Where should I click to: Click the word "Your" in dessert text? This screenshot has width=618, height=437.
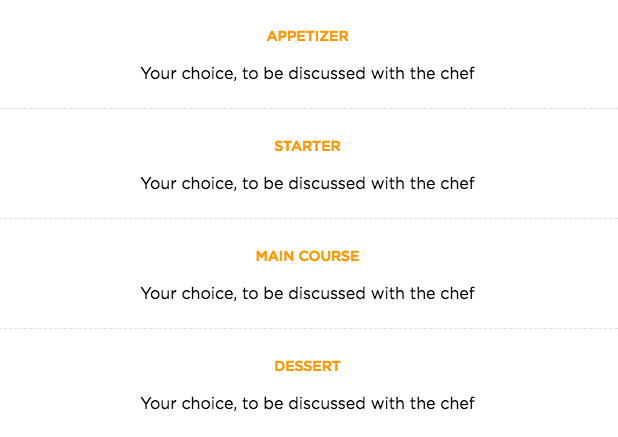[x=158, y=403]
